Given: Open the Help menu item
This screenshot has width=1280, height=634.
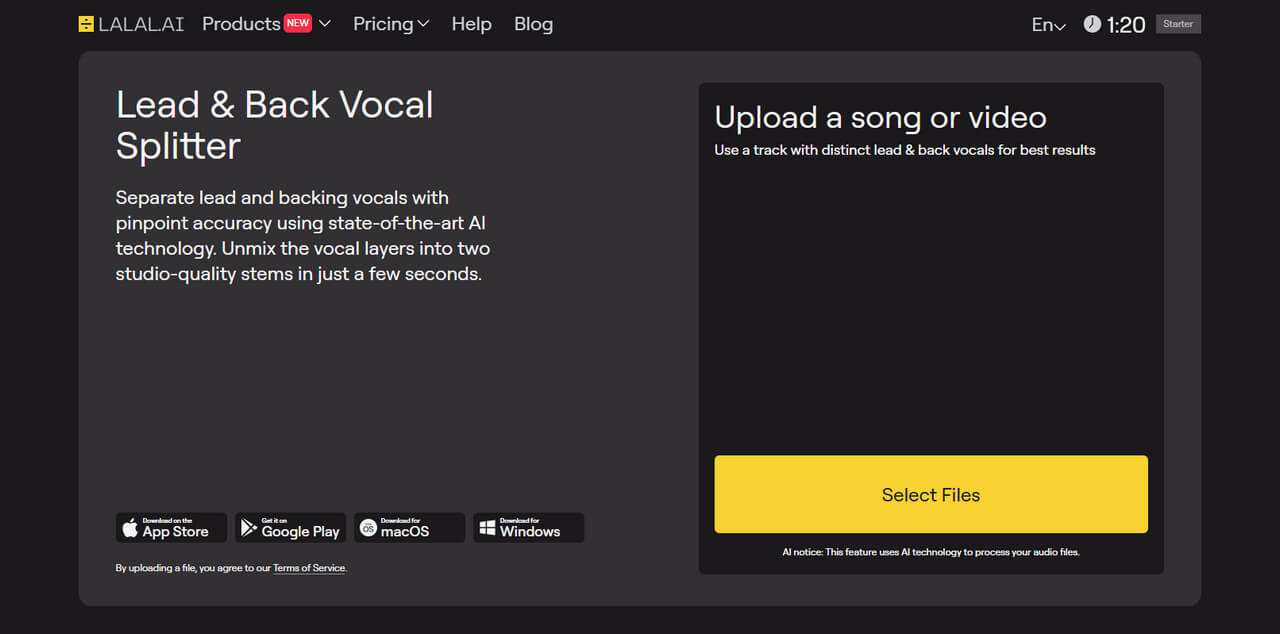Looking at the screenshot, I should pos(471,24).
